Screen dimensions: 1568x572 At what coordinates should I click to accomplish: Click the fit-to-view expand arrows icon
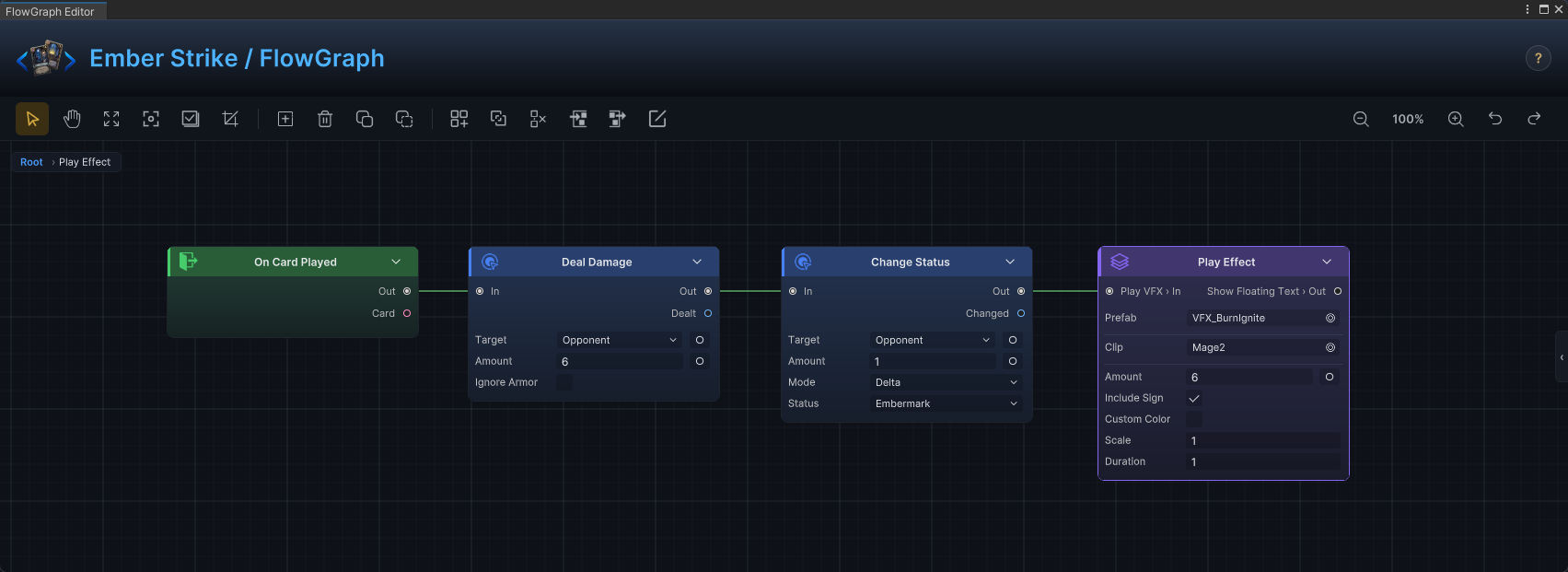(111, 119)
